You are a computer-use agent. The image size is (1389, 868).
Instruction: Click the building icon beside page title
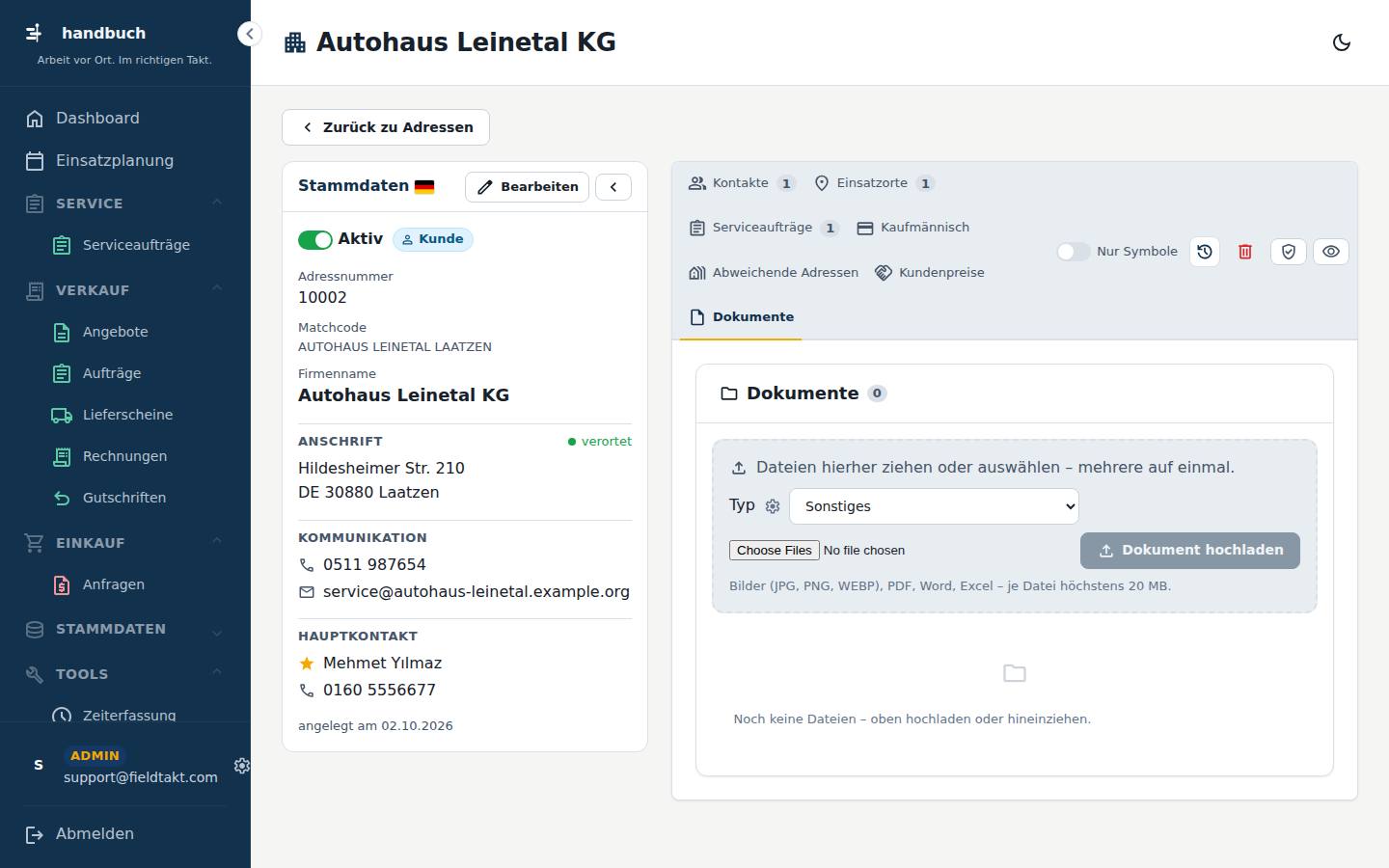pos(295,42)
